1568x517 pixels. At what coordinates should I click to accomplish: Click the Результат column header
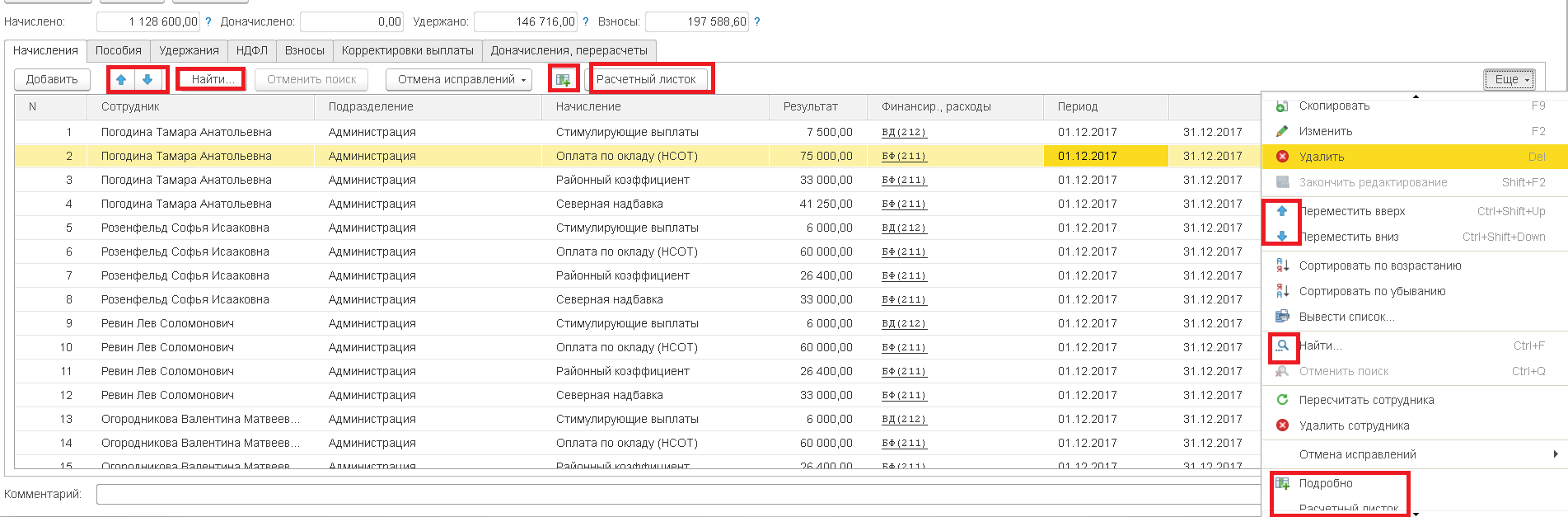pyautogui.click(x=818, y=107)
